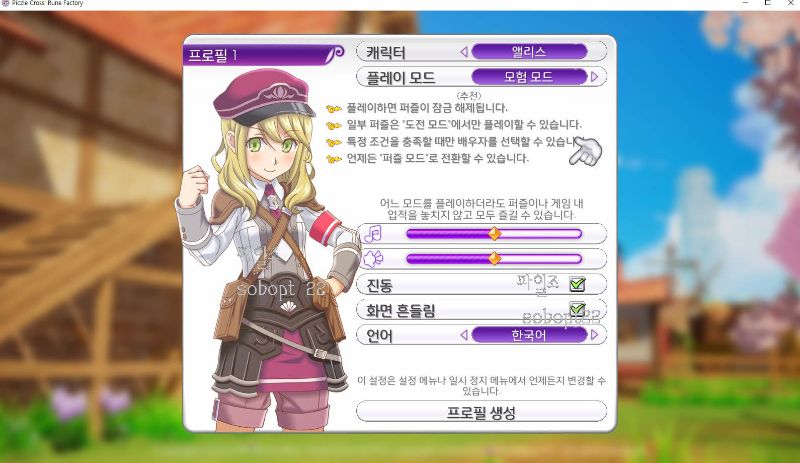Select previous character with left arrow

pos(464,52)
